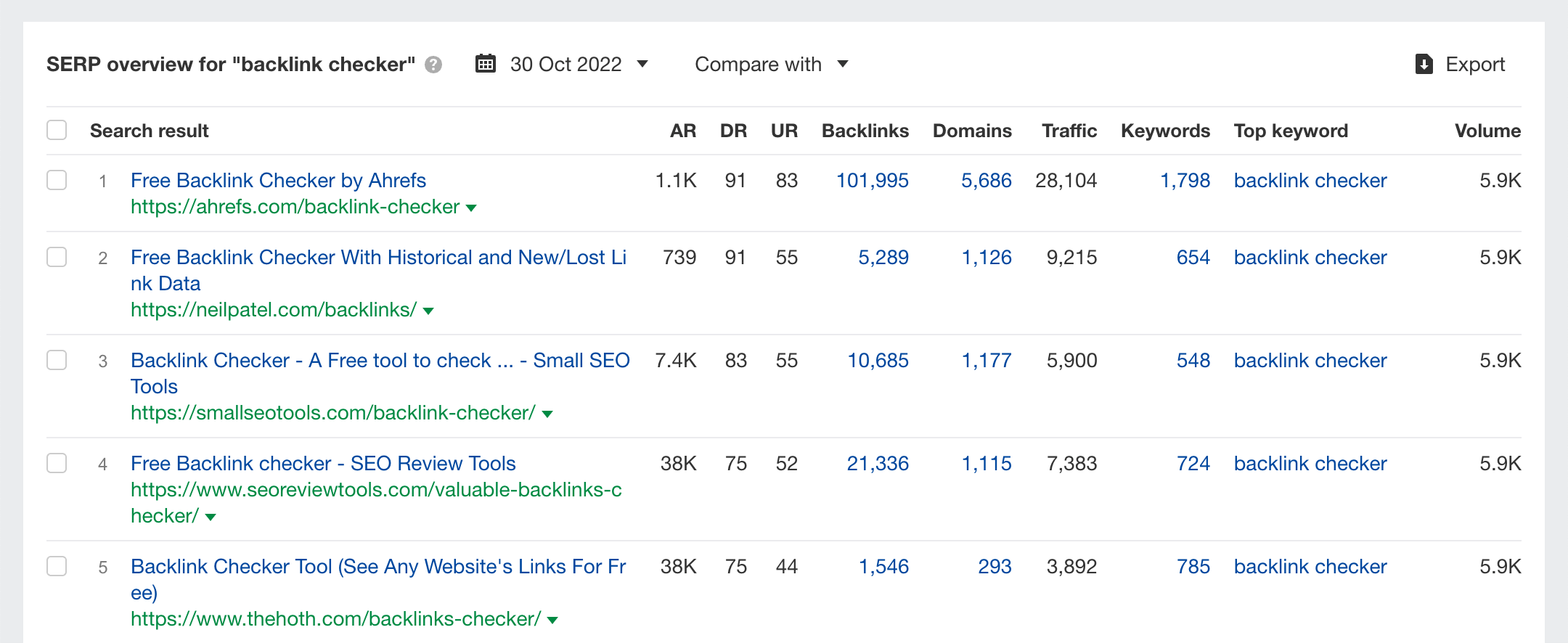1568x643 pixels.
Task: Click the help question mark icon
Action: pos(433,65)
